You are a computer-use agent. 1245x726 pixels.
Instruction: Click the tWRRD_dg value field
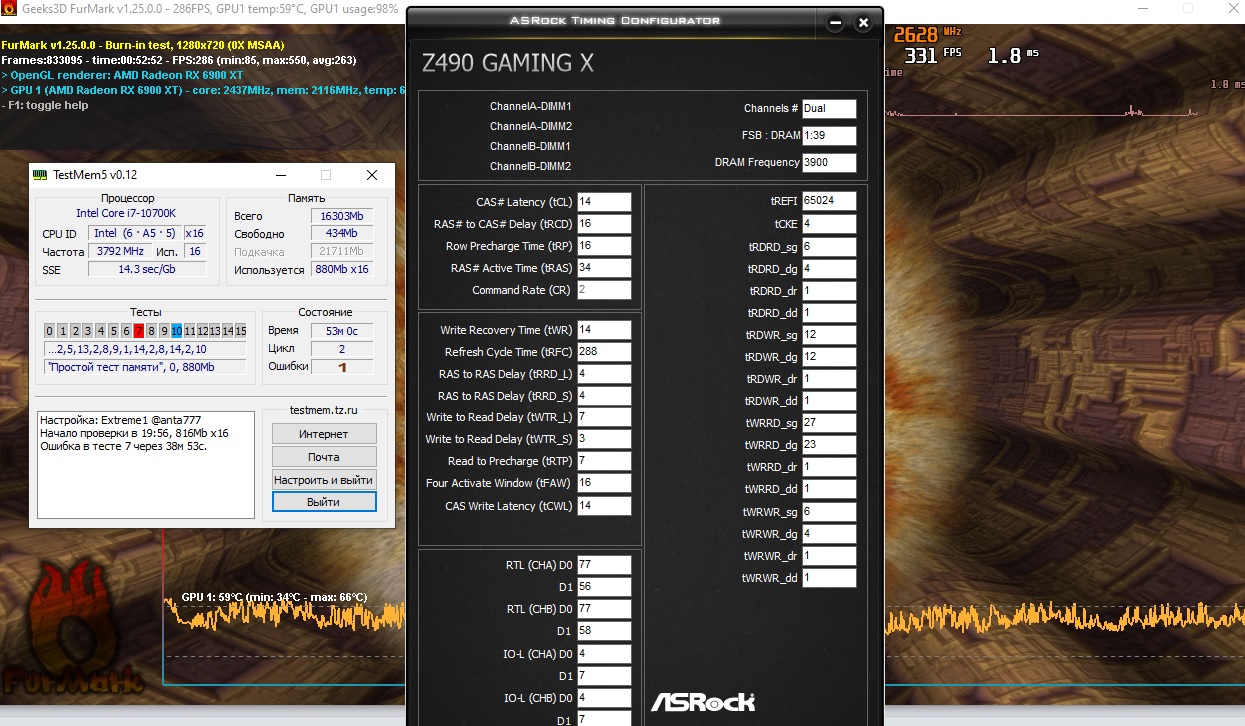(x=829, y=445)
